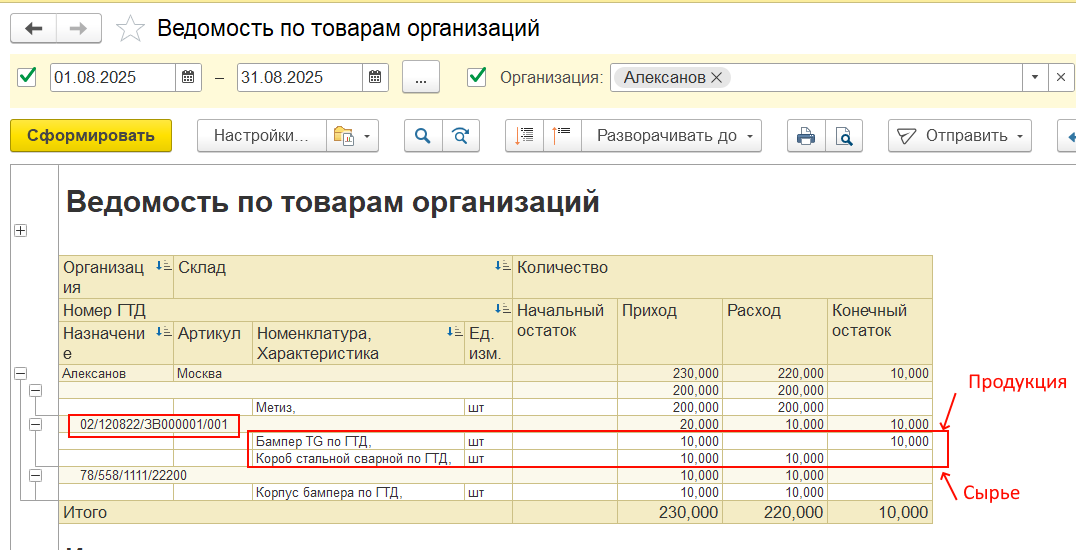
Task: Toggle the Организация filter checkbox
Action: (477, 77)
